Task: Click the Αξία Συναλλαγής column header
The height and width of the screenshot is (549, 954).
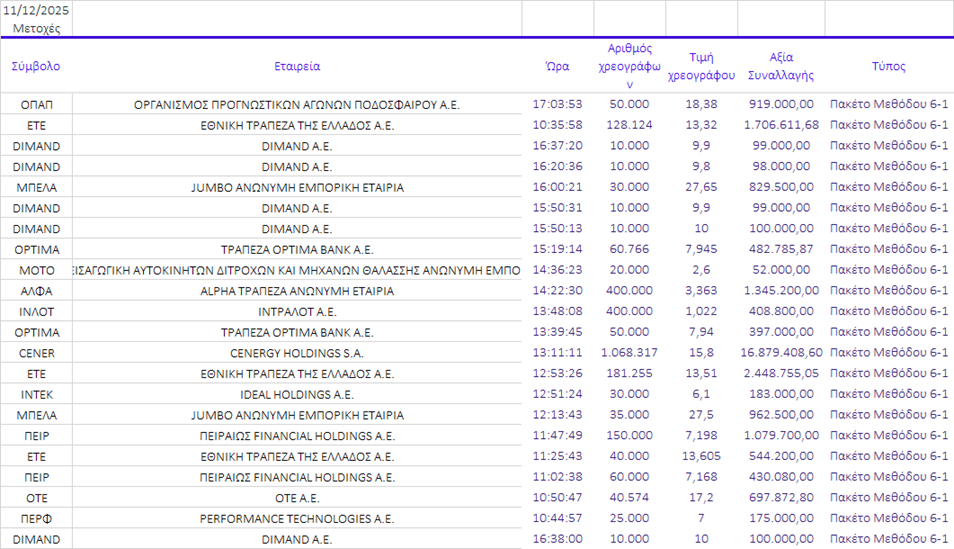Action: pyautogui.click(x=780, y=67)
